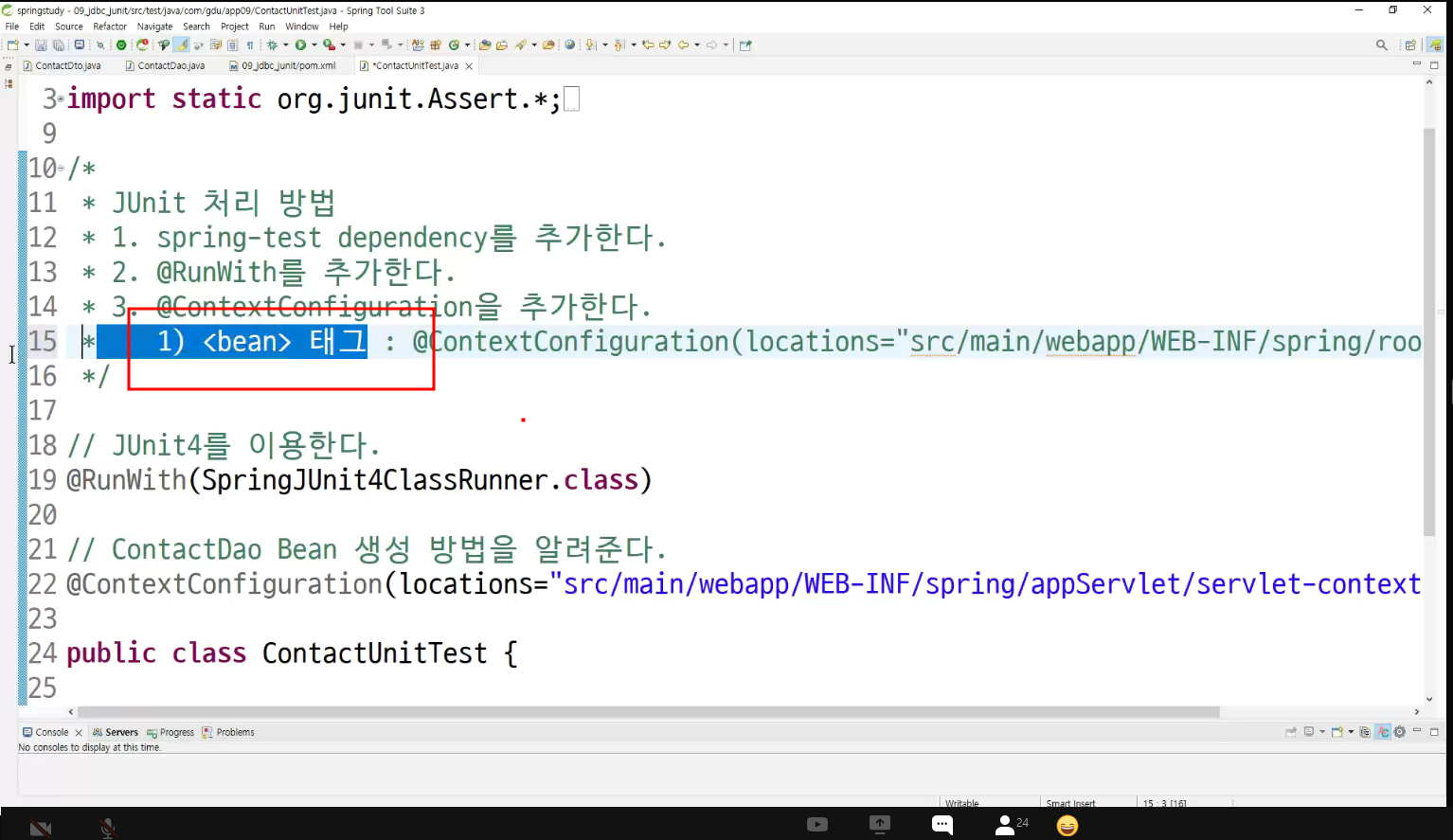
Task: Open the chat bubble in meeting bar
Action: pyautogui.click(x=942, y=825)
